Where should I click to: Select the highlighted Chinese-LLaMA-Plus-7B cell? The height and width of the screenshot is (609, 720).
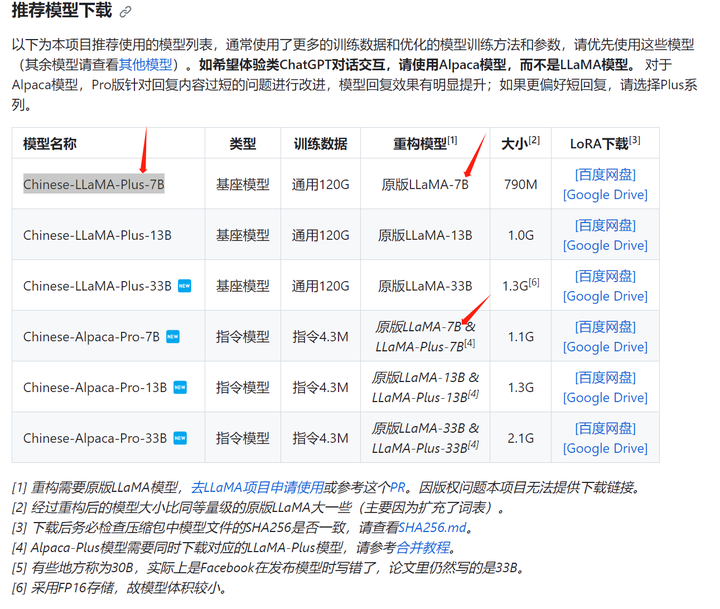point(94,184)
